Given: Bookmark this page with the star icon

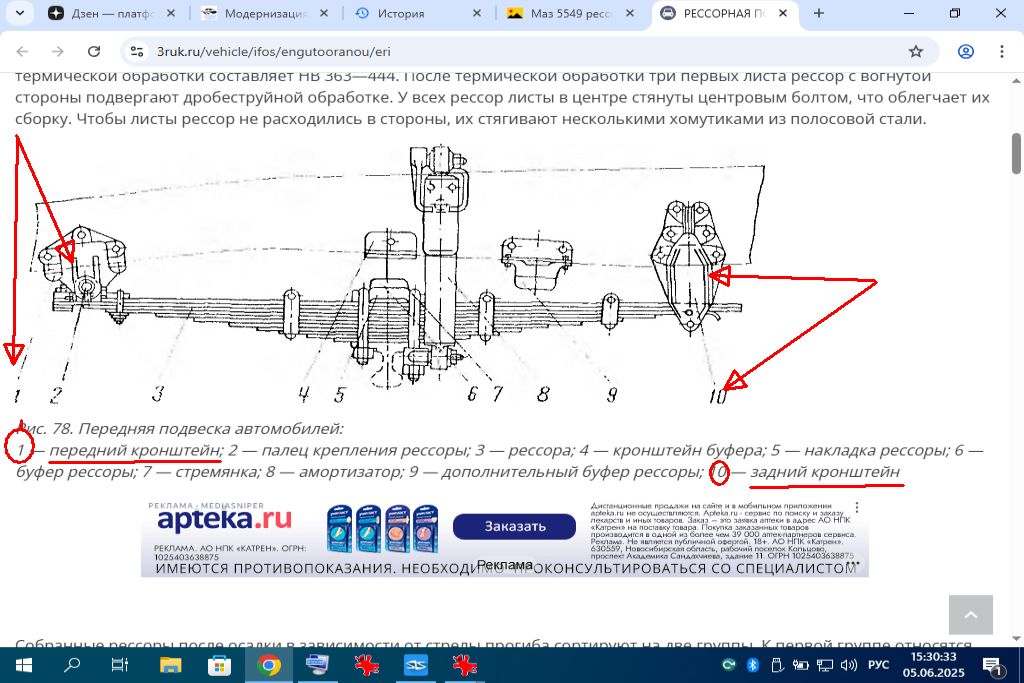Looking at the screenshot, I should point(915,52).
